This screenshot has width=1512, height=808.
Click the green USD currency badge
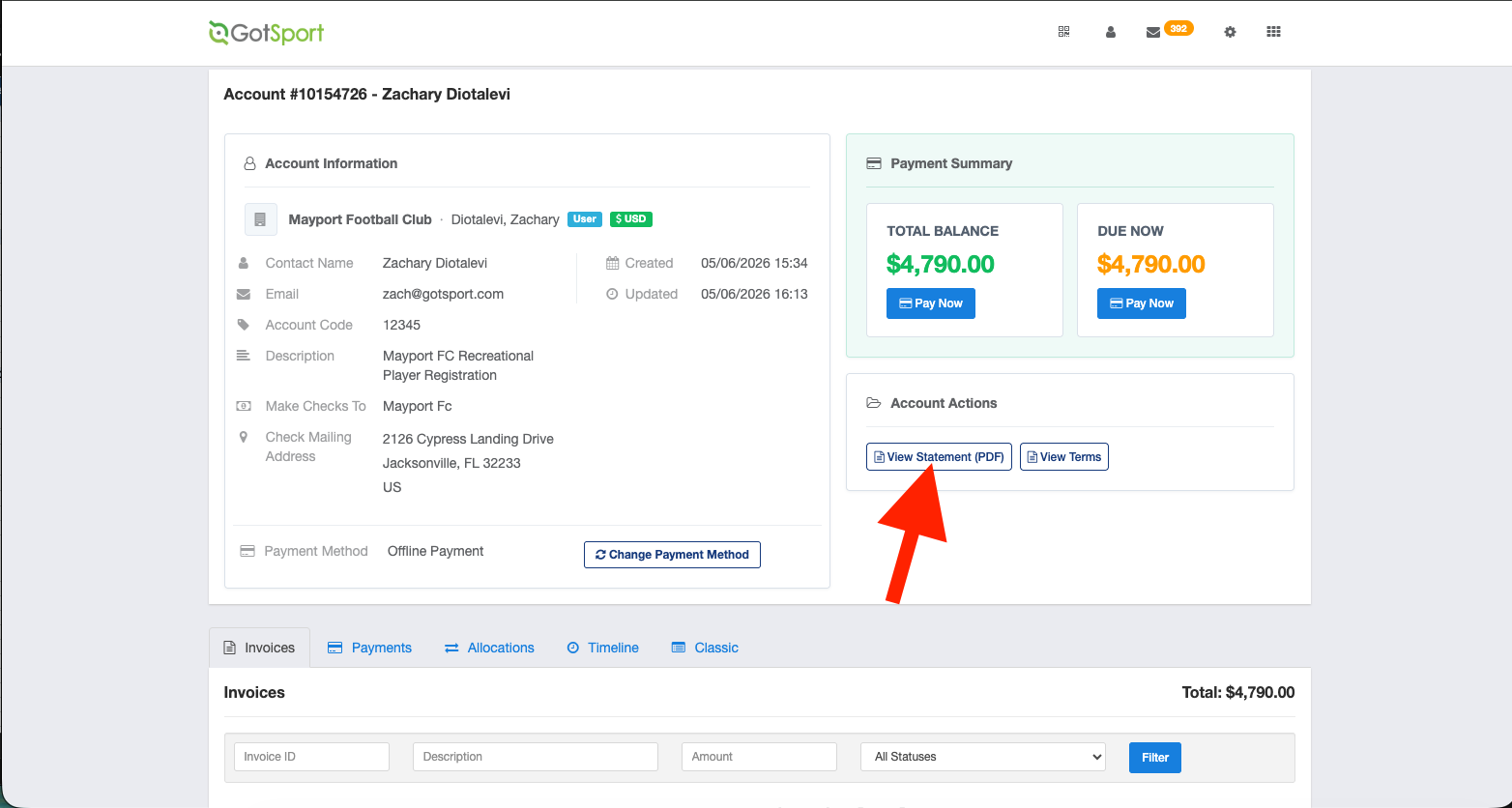(631, 219)
